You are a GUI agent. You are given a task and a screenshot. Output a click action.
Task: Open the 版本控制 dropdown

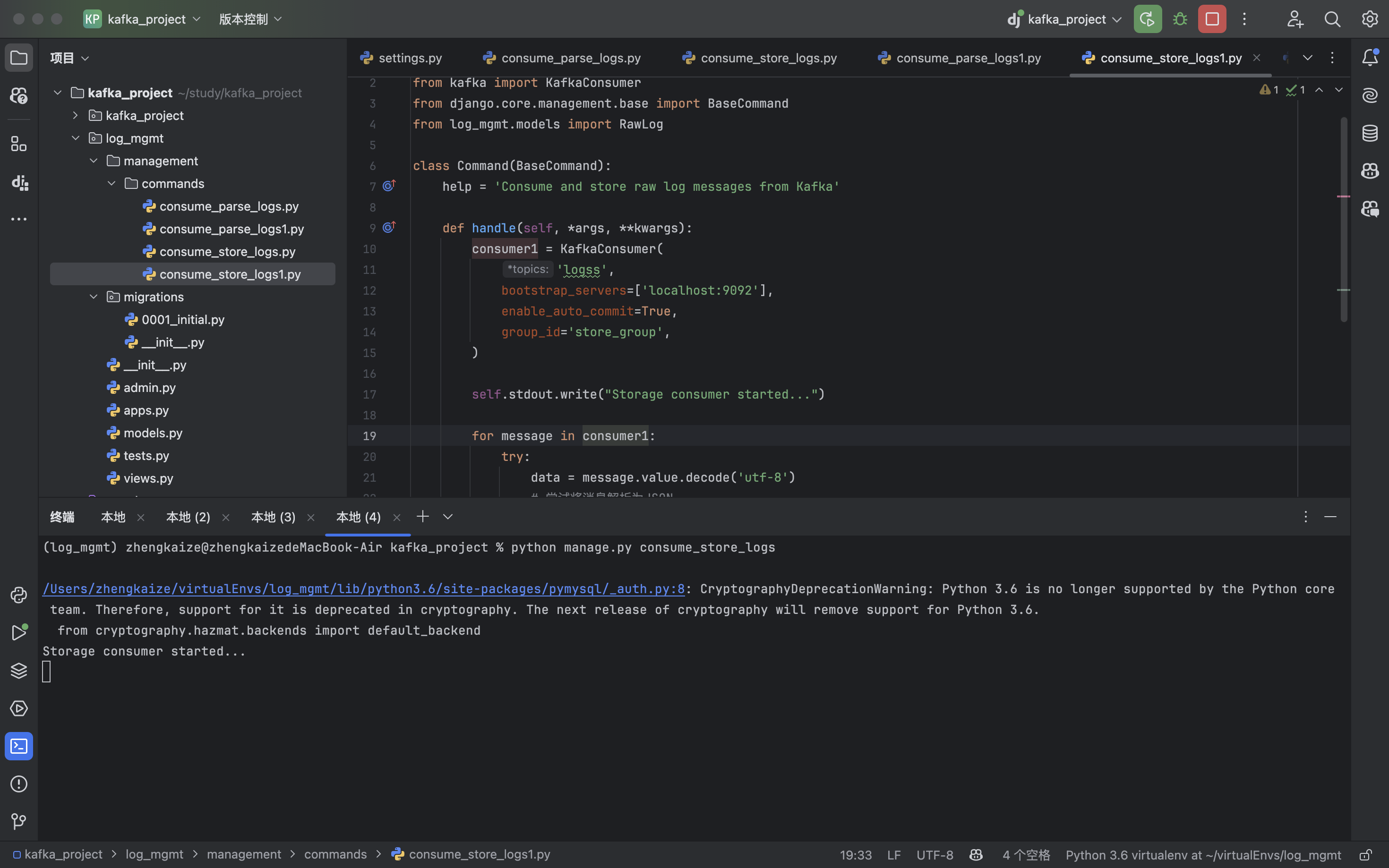click(x=250, y=19)
